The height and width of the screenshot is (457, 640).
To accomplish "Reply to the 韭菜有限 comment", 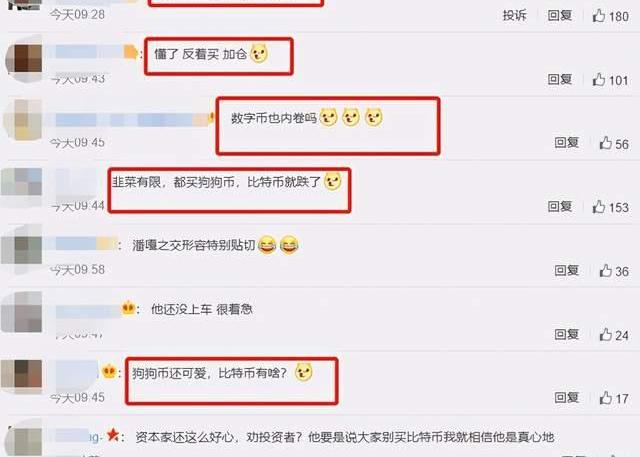I will click(560, 206).
